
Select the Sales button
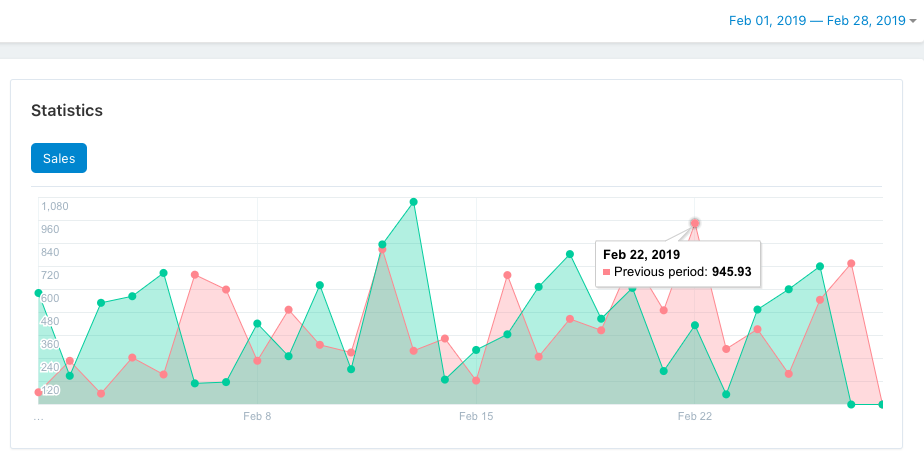[59, 158]
